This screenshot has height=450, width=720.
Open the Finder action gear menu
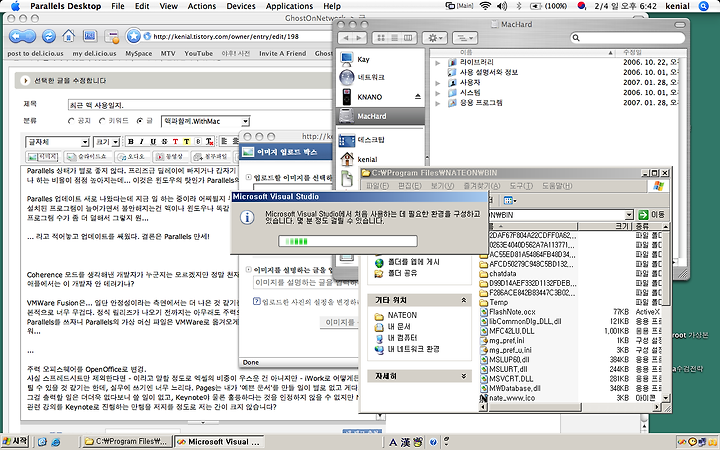(435, 38)
